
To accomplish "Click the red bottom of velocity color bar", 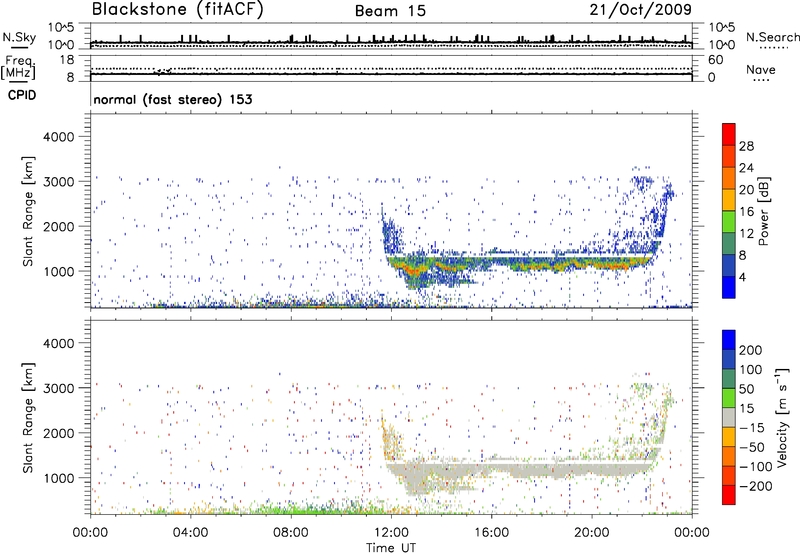I will click(x=729, y=495).
